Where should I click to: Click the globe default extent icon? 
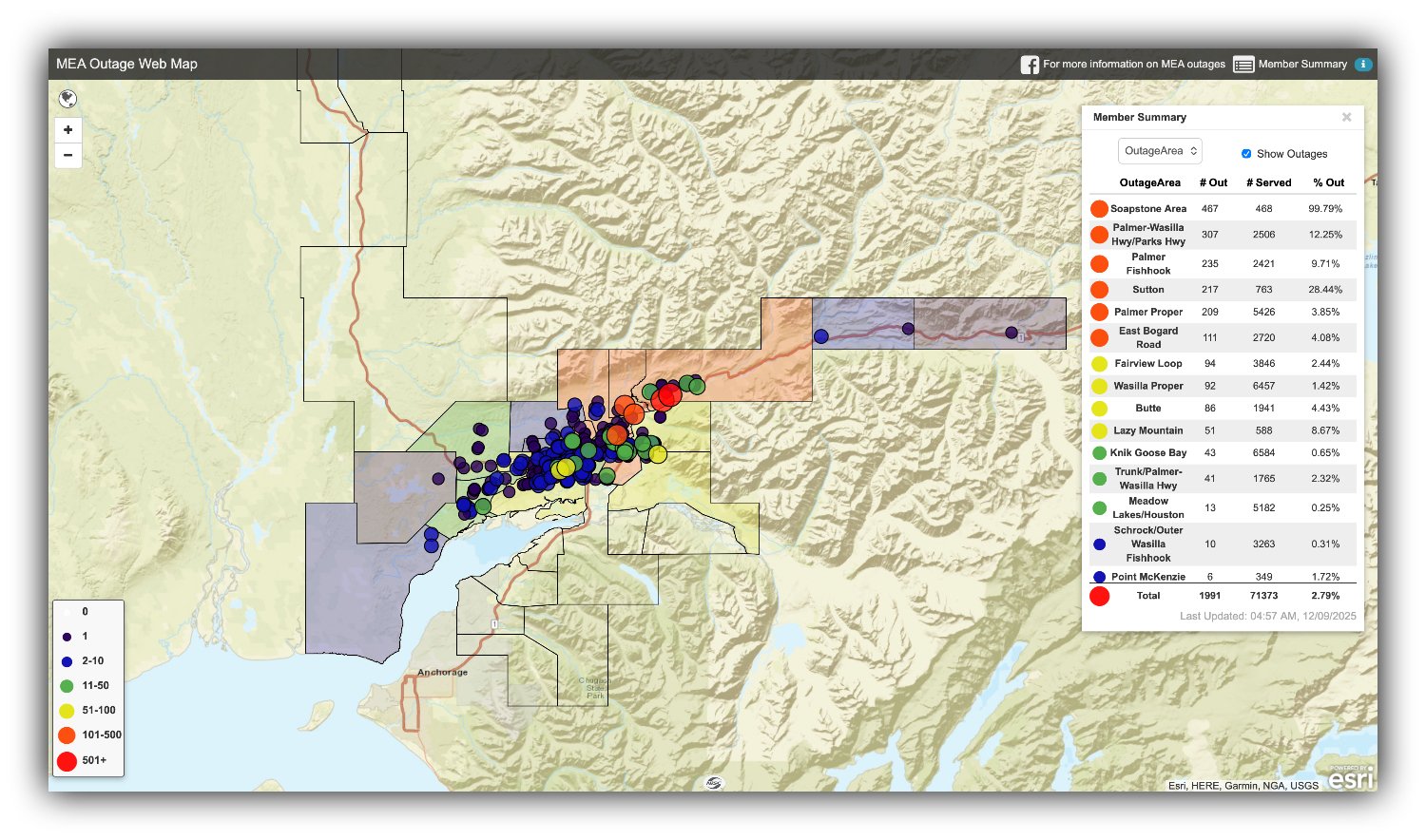click(67, 99)
